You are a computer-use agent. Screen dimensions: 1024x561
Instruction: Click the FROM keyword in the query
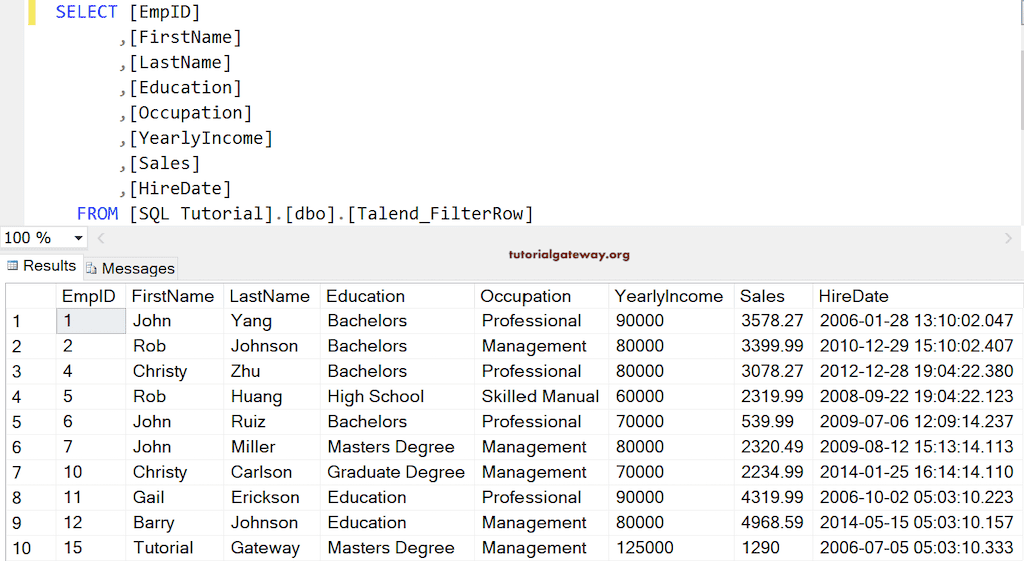click(97, 214)
